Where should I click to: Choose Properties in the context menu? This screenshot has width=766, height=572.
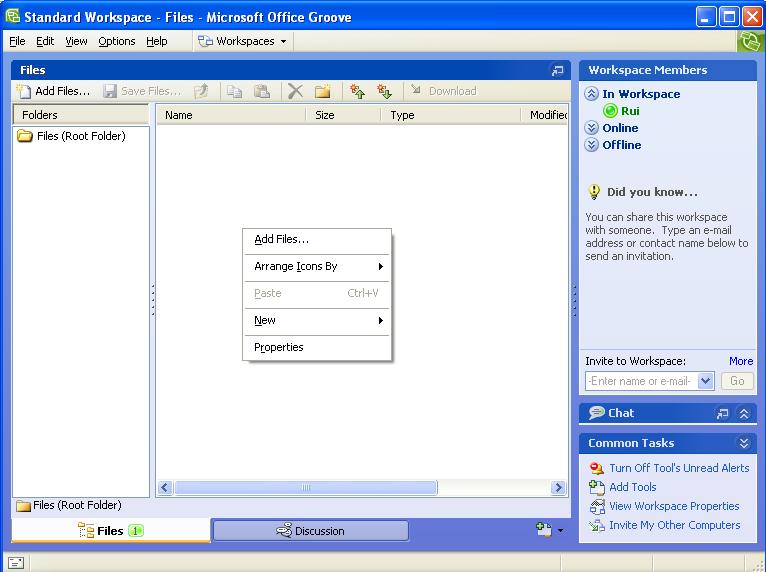click(x=317, y=347)
